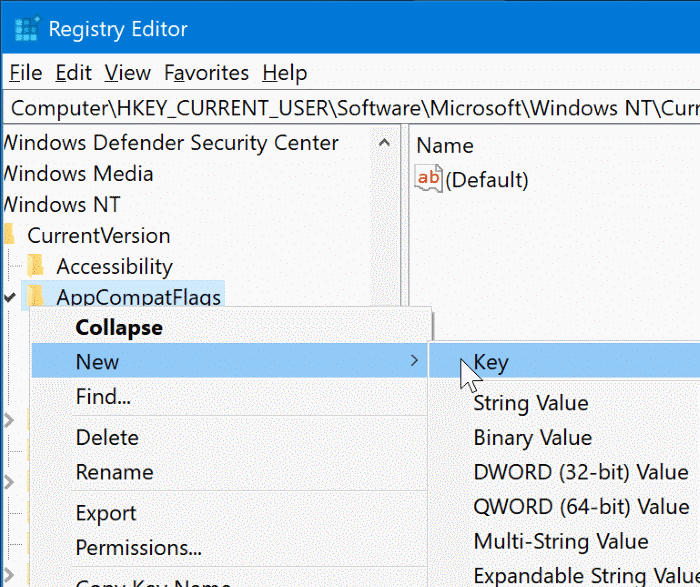Select the (Default) value entry
Viewport: 700px width, 587px height.
(487, 180)
